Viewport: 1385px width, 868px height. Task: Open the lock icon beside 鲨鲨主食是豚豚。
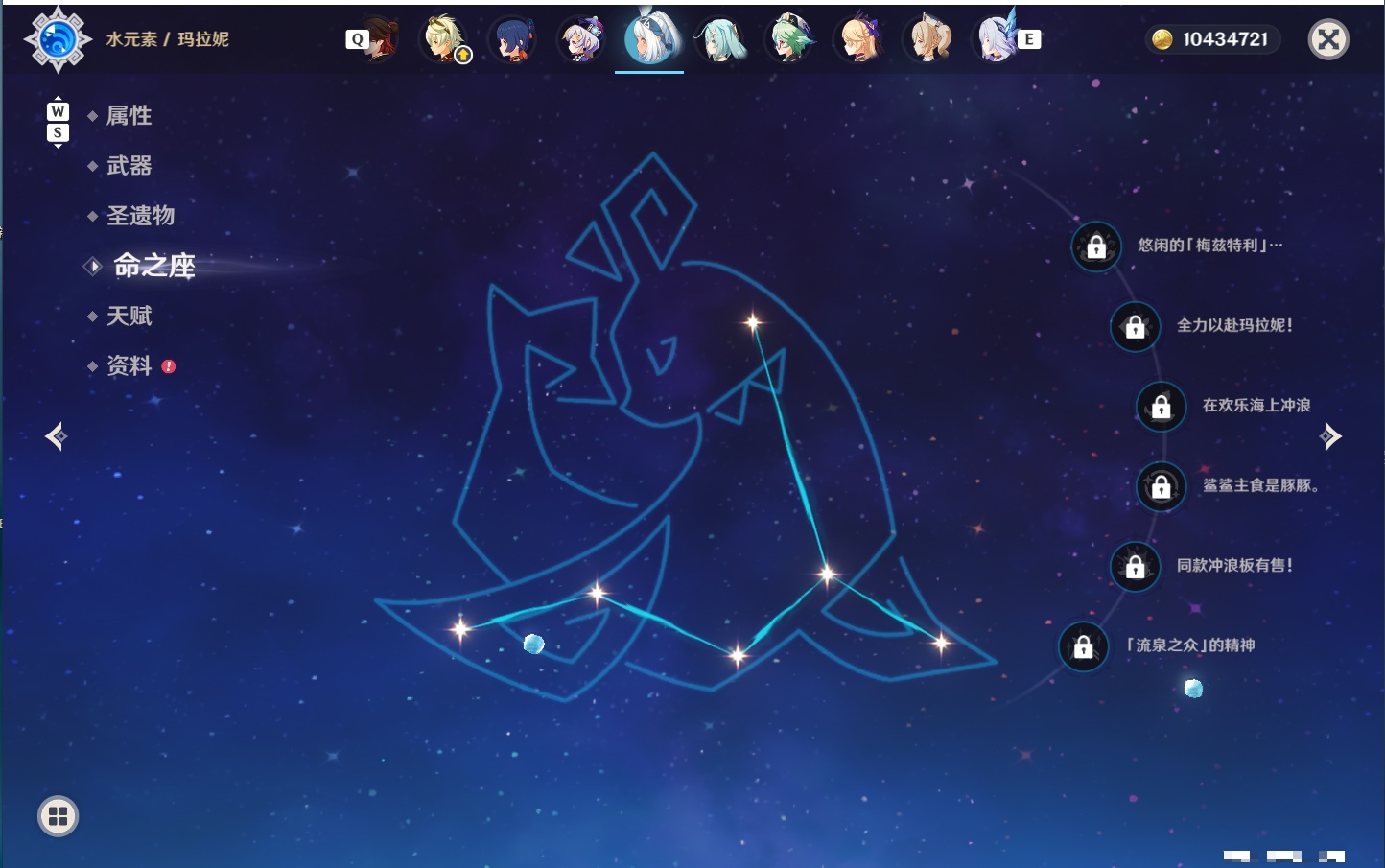pyautogui.click(x=1161, y=486)
